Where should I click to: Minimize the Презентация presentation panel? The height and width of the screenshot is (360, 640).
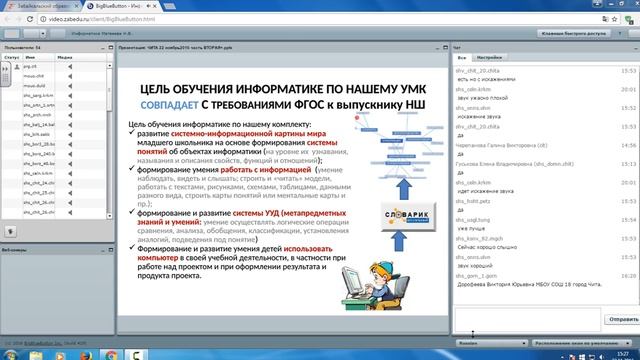click(x=437, y=48)
